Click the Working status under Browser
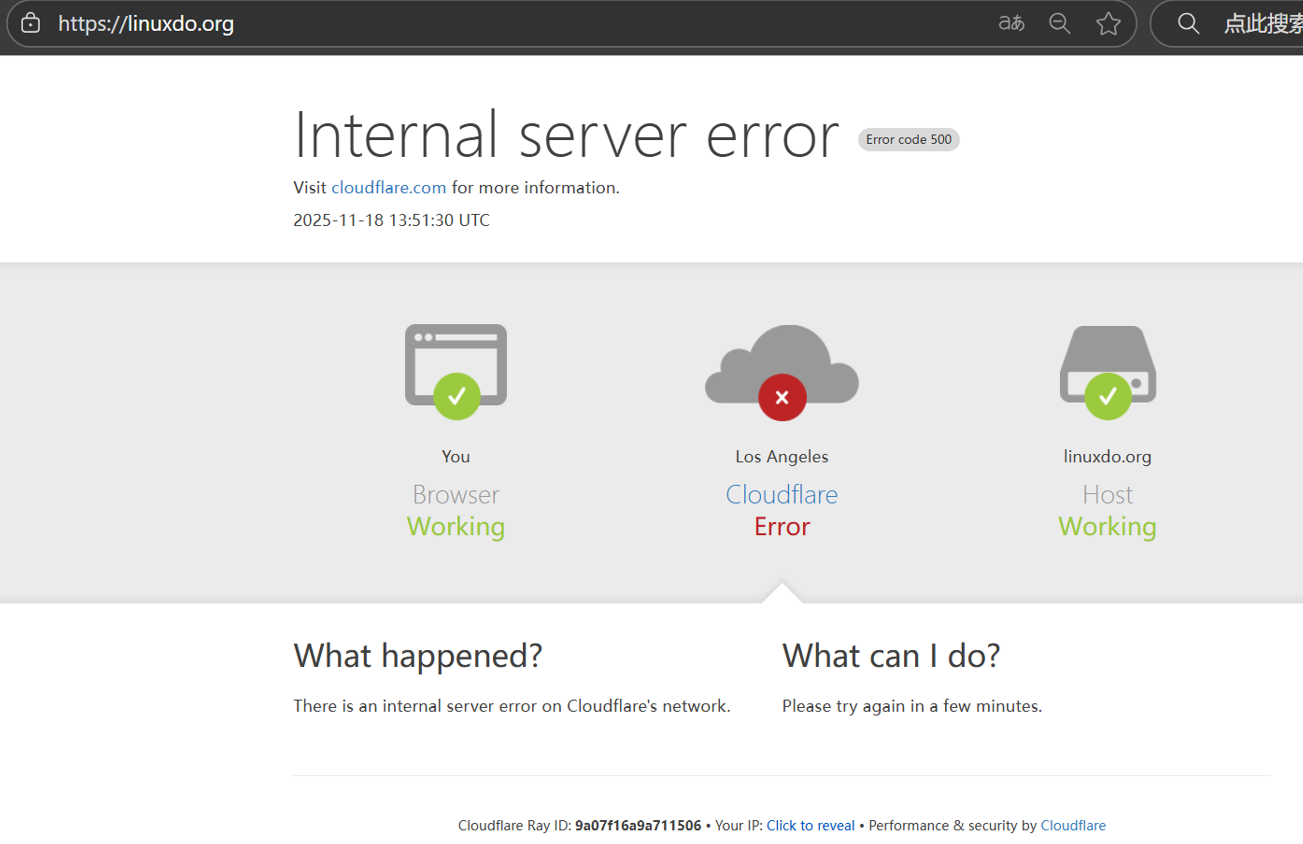 [x=456, y=526]
